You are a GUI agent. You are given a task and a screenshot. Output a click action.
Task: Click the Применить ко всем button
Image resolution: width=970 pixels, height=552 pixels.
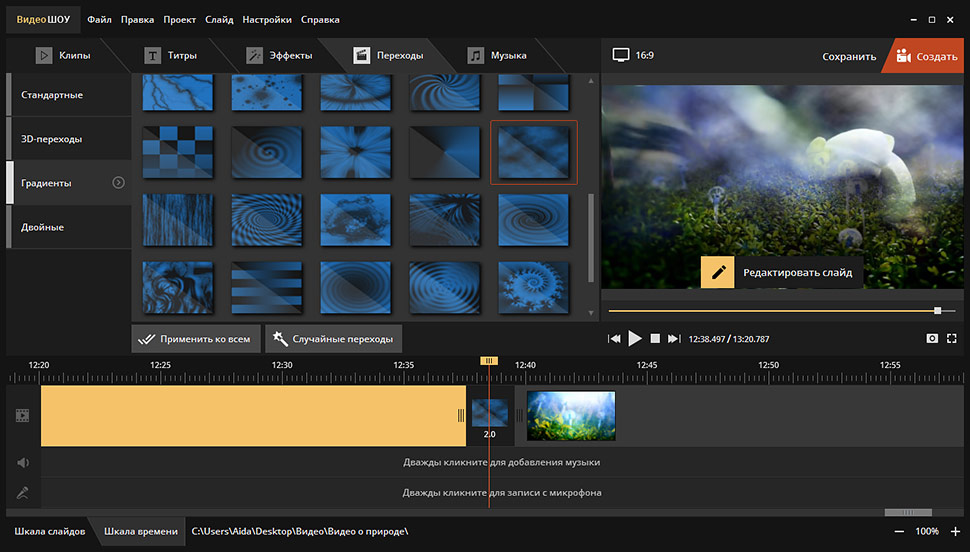(196, 339)
